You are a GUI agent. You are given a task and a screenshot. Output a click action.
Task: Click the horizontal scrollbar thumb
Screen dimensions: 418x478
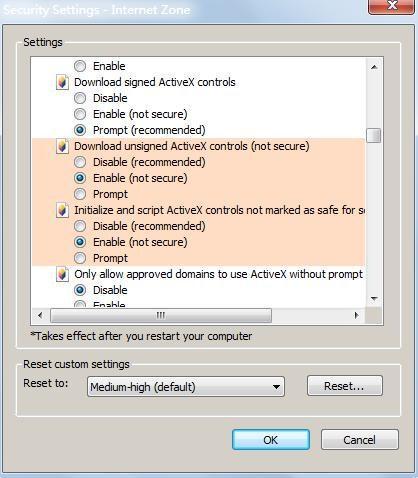[161, 315]
